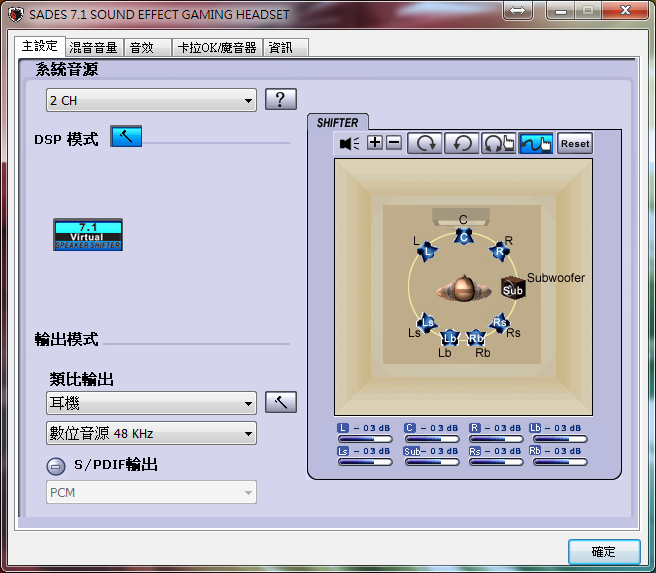This screenshot has height=573, width=656.
Task: Adjust the R channel volume slider
Action: tap(496, 439)
